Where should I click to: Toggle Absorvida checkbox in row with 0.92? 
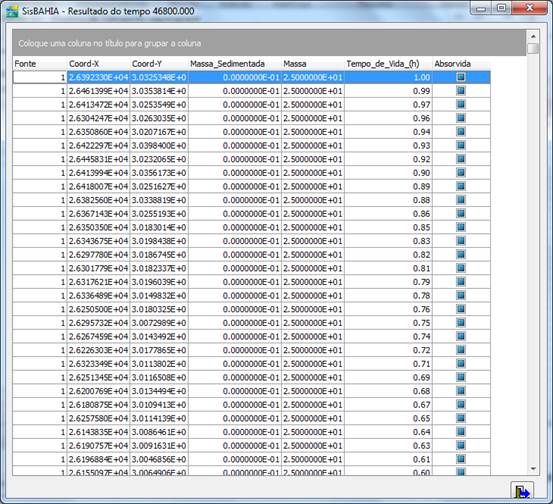461,159
